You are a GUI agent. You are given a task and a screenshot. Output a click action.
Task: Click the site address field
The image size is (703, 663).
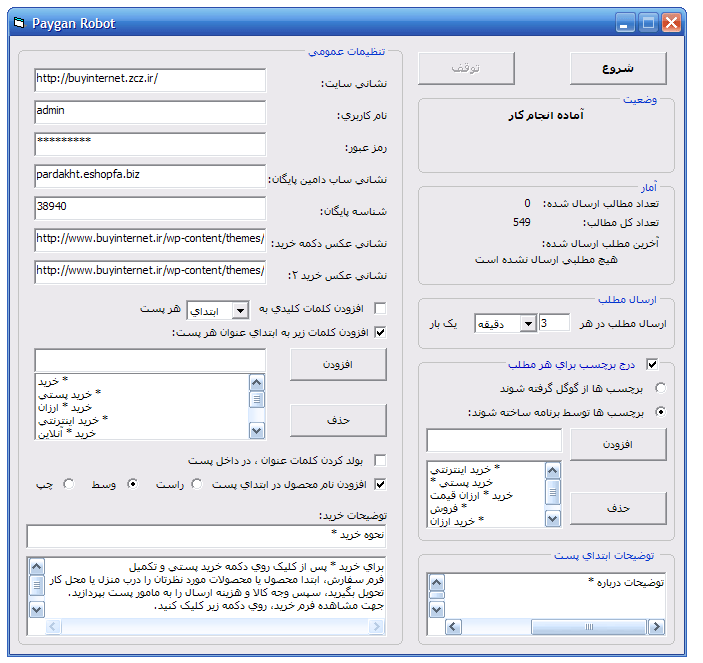pos(150,80)
